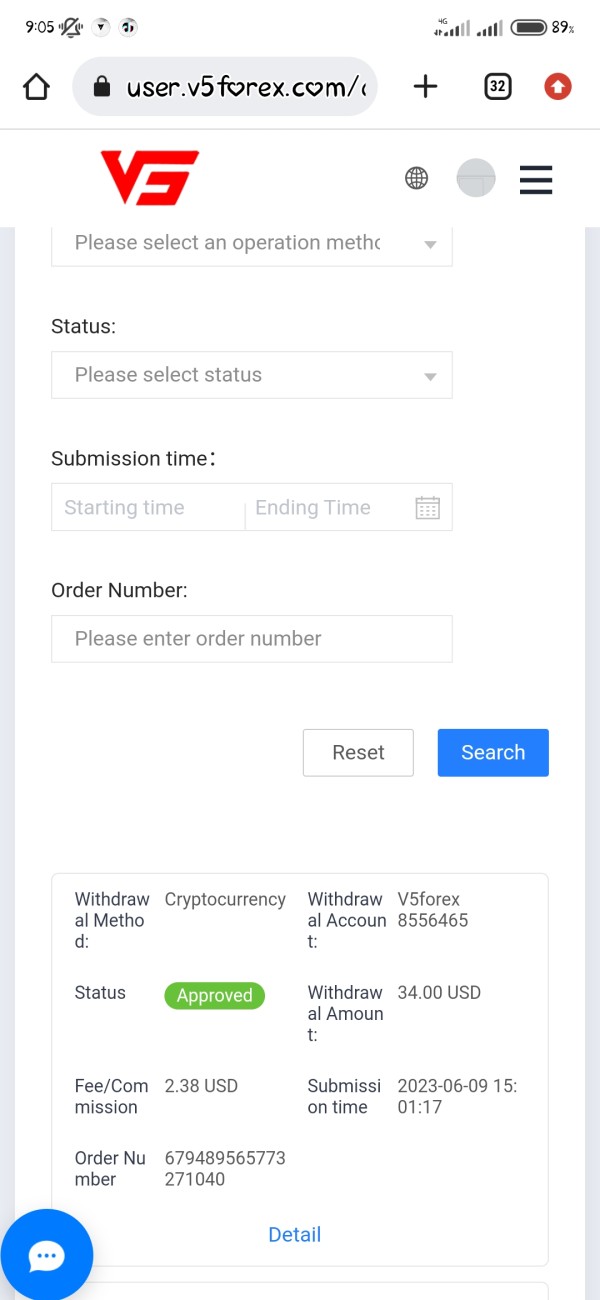Viewport: 600px width, 1300px height.
Task: Expand the operation method dropdown
Action: (251, 243)
